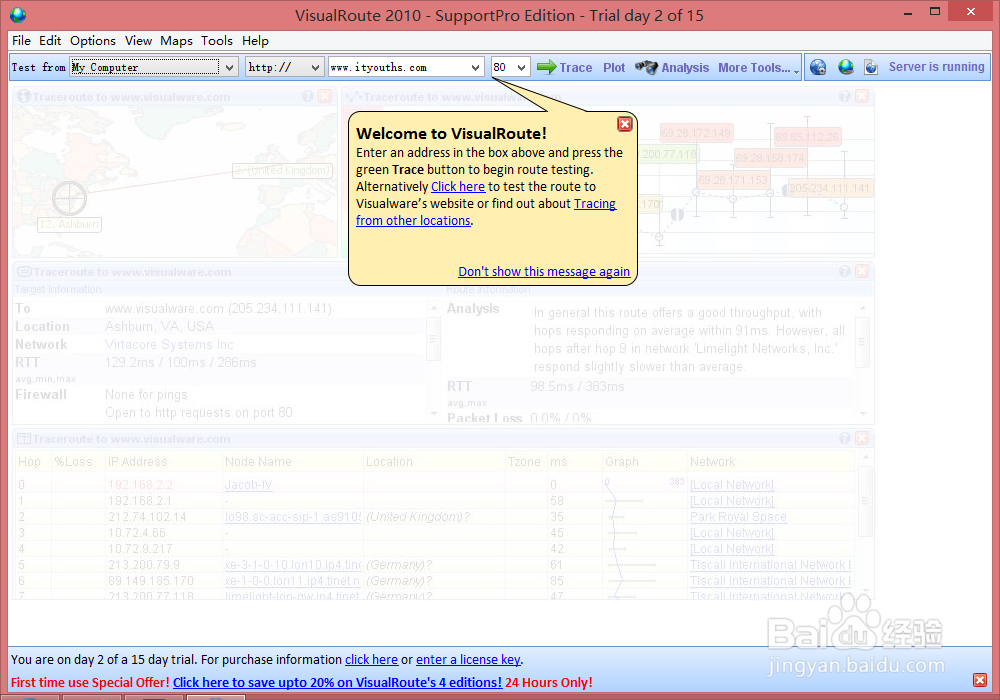The width and height of the screenshot is (1000, 700).
Task: Click the second globe icon in toolbar
Action: pos(846,67)
